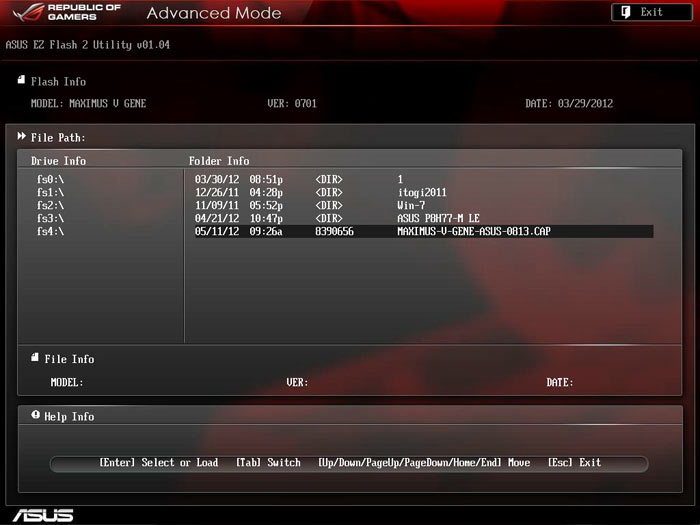This screenshot has height=525, width=700.
Task: Click the Help Info exclamation icon
Action: click(x=35, y=415)
